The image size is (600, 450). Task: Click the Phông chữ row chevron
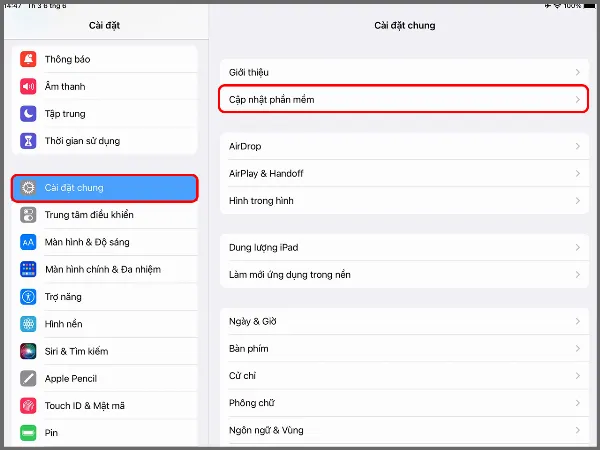577,403
